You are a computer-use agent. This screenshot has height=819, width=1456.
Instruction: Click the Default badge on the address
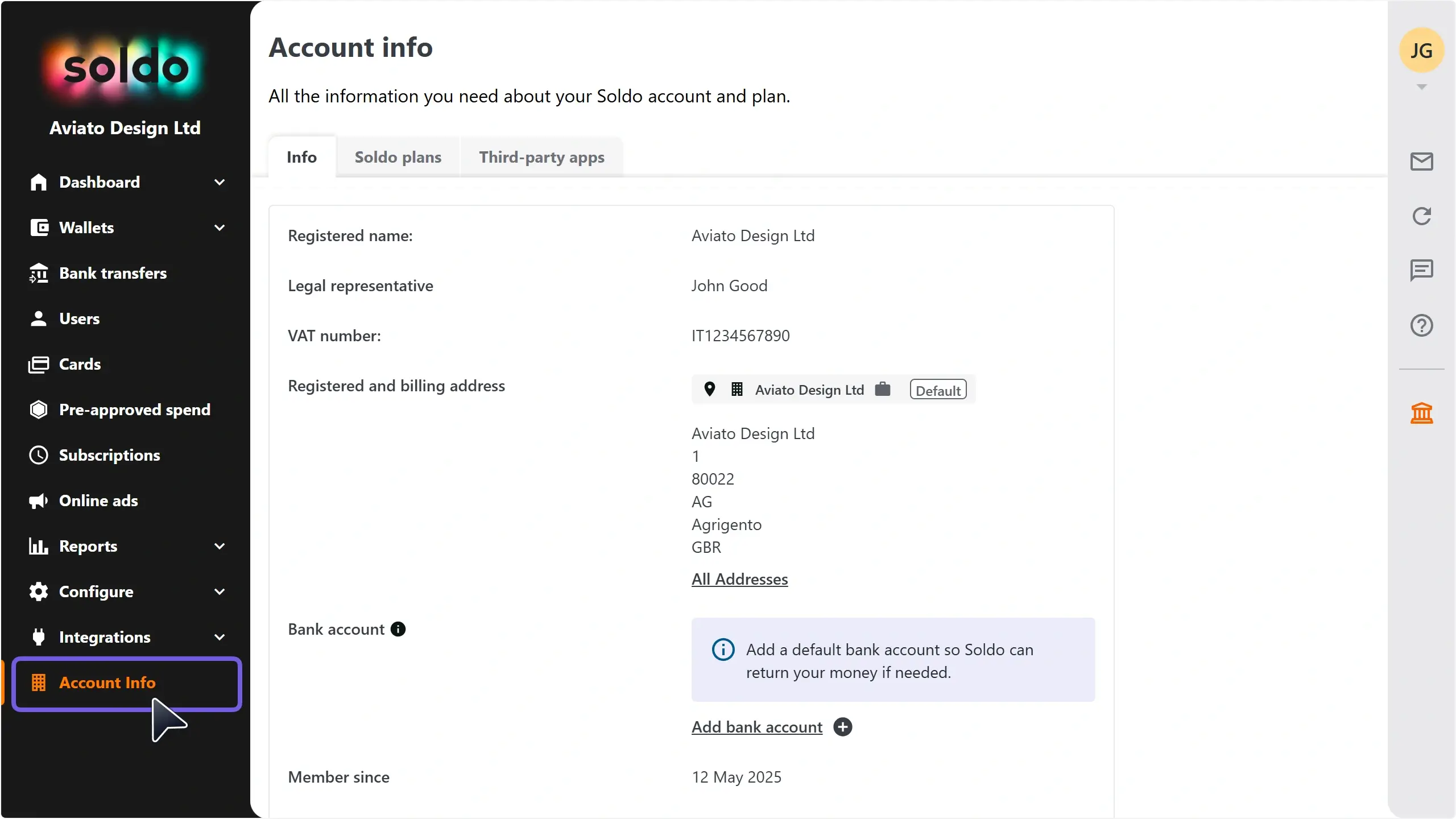pos(938,390)
